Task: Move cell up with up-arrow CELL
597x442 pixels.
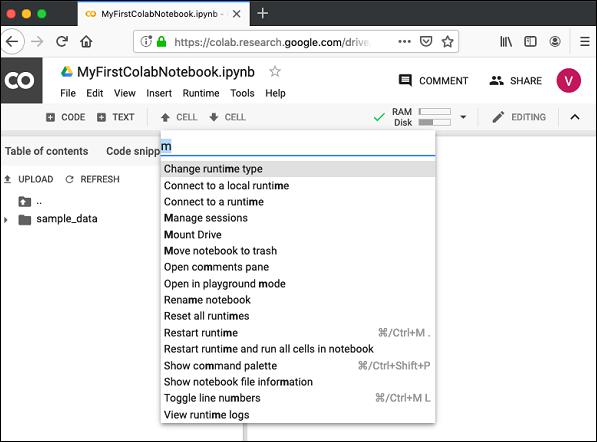Action: [179, 117]
